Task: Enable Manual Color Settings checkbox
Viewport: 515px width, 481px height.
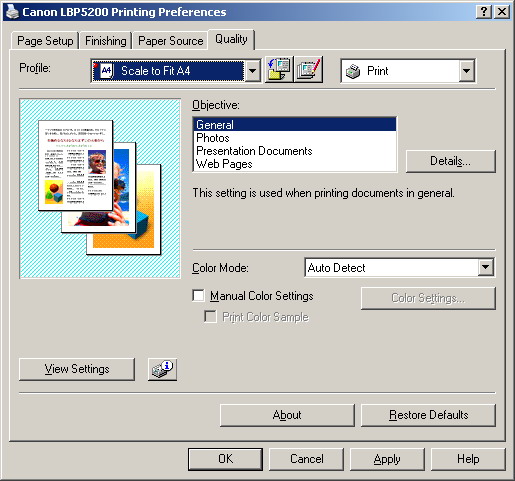Action: click(x=199, y=296)
